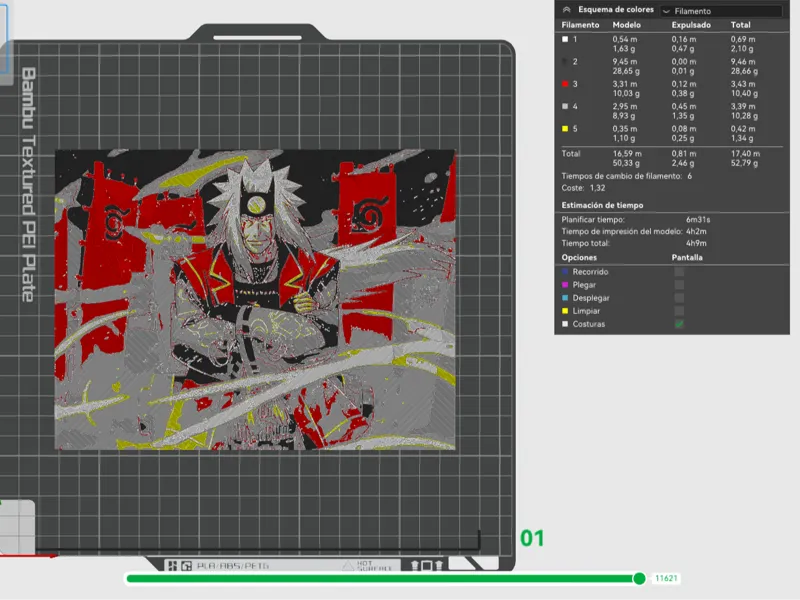Click the green layer slider handle

pyautogui.click(x=639, y=578)
